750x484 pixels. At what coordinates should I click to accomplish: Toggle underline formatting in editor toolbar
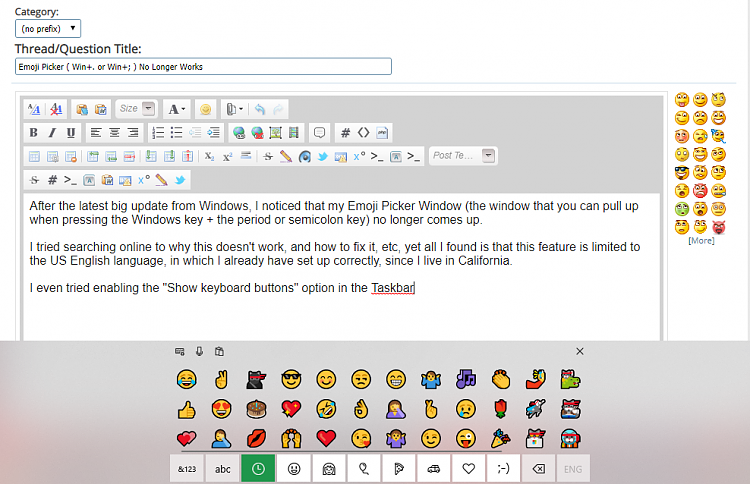coord(71,132)
